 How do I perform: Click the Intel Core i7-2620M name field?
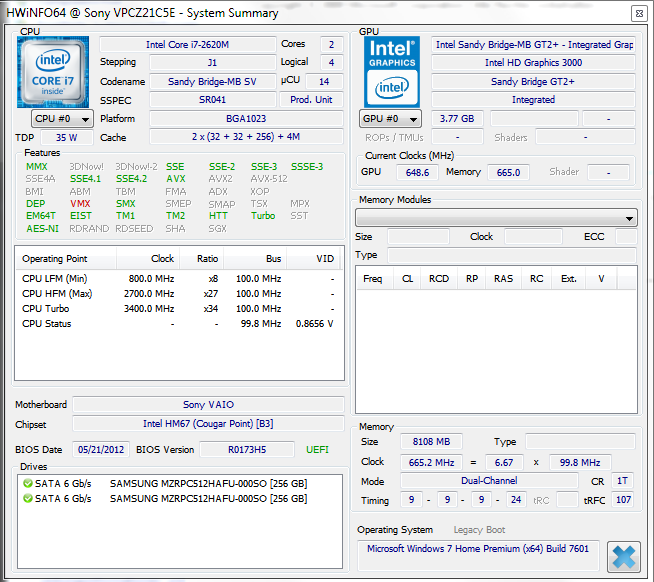(x=188, y=45)
